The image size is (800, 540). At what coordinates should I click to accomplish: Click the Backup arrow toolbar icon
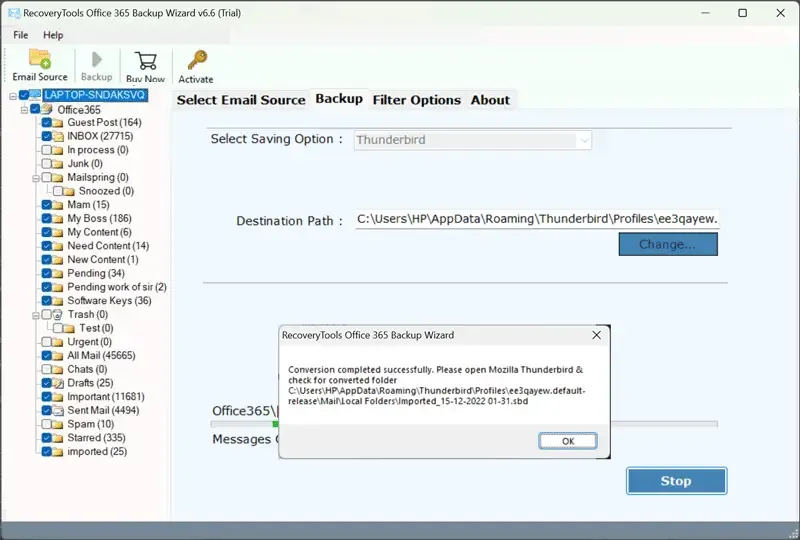96,61
